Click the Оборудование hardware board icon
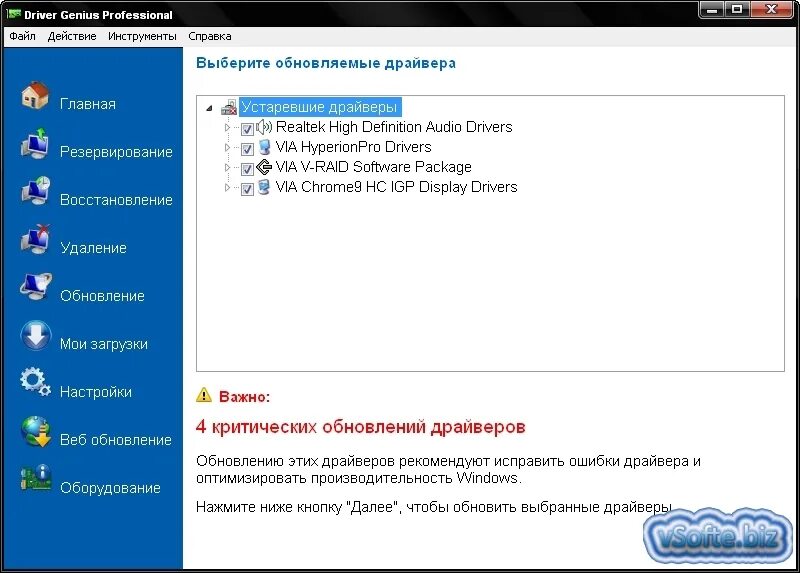The width and height of the screenshot is (800, 573). coord(36,478)
